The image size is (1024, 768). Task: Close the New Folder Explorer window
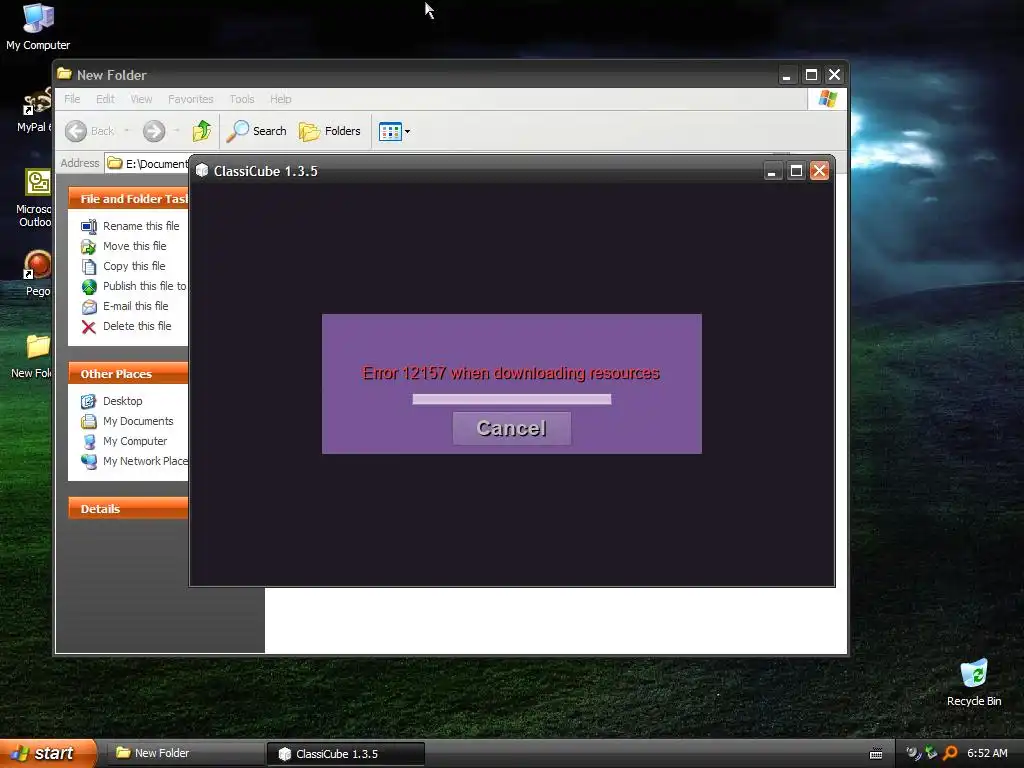point(834,75)
